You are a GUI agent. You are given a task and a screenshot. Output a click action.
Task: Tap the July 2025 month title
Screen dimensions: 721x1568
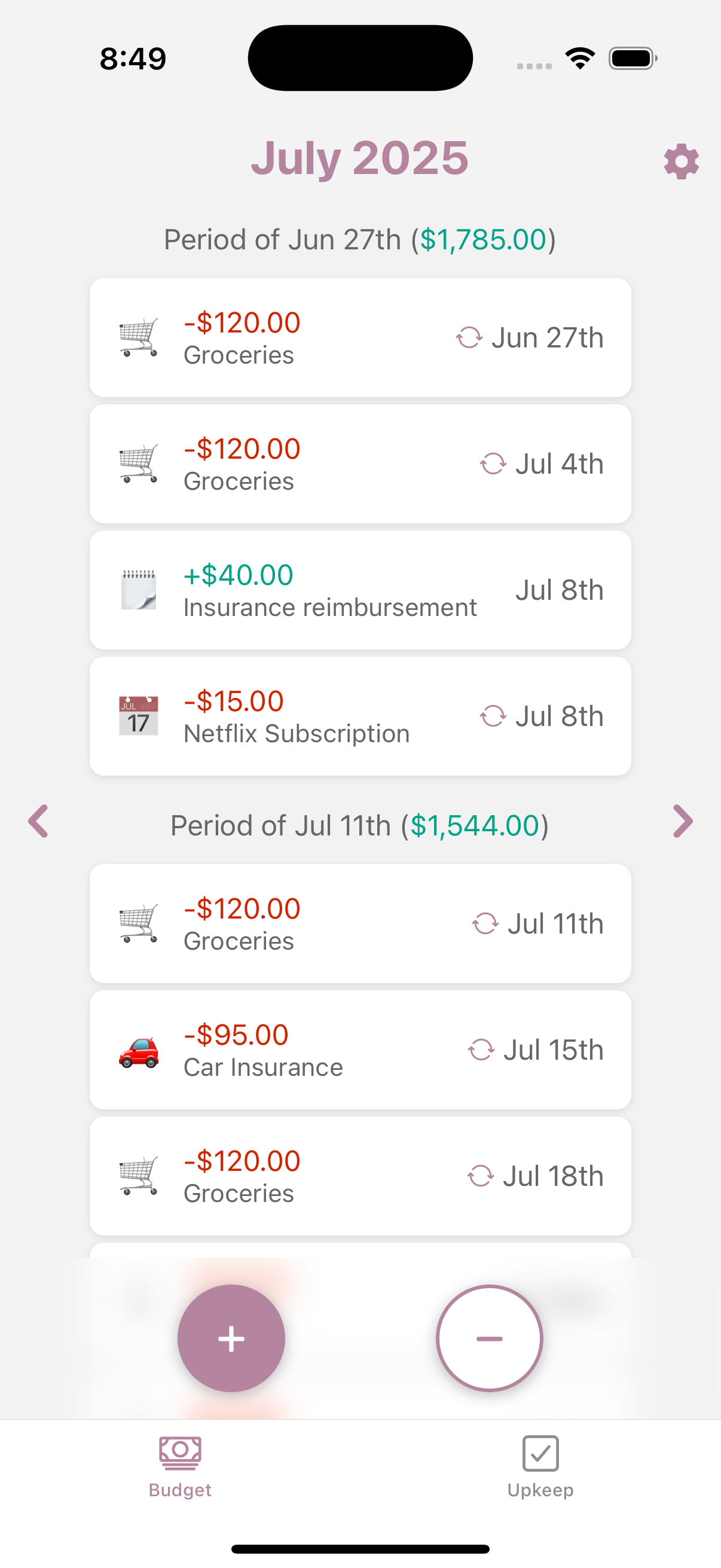tap(360, 158)
